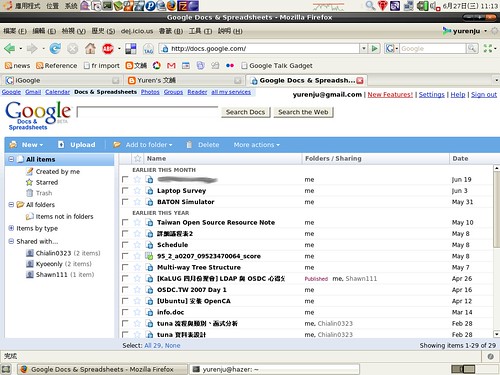Open the del.icio.us menu

coord(137,31)
